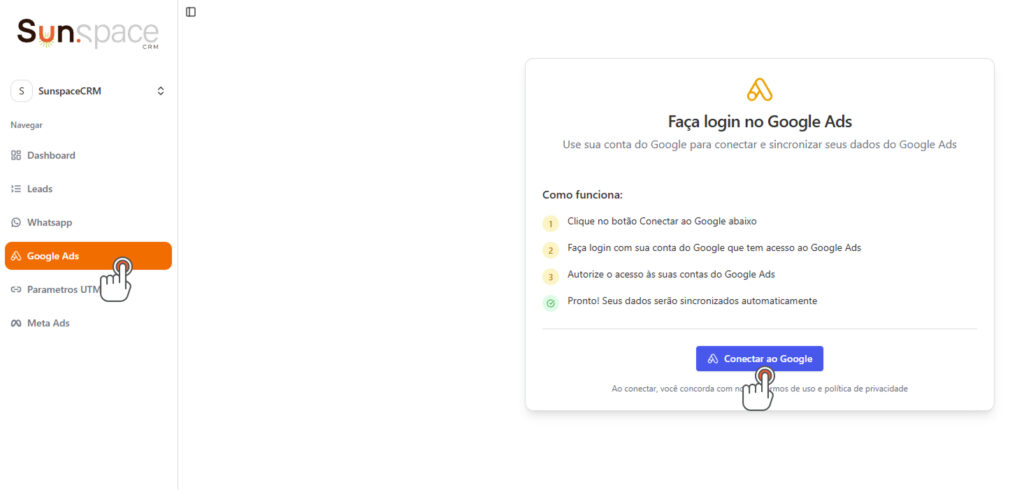Click the Sunspace CRM logo
This screenshot has height=490, width=1024.
pyautogui.click(x=88, y=34)
